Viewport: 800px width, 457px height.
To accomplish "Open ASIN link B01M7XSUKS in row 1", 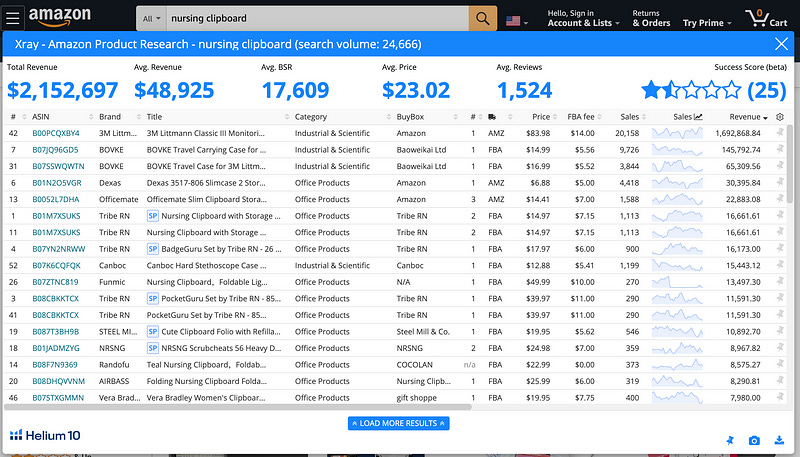I will [x=56, y=216].
